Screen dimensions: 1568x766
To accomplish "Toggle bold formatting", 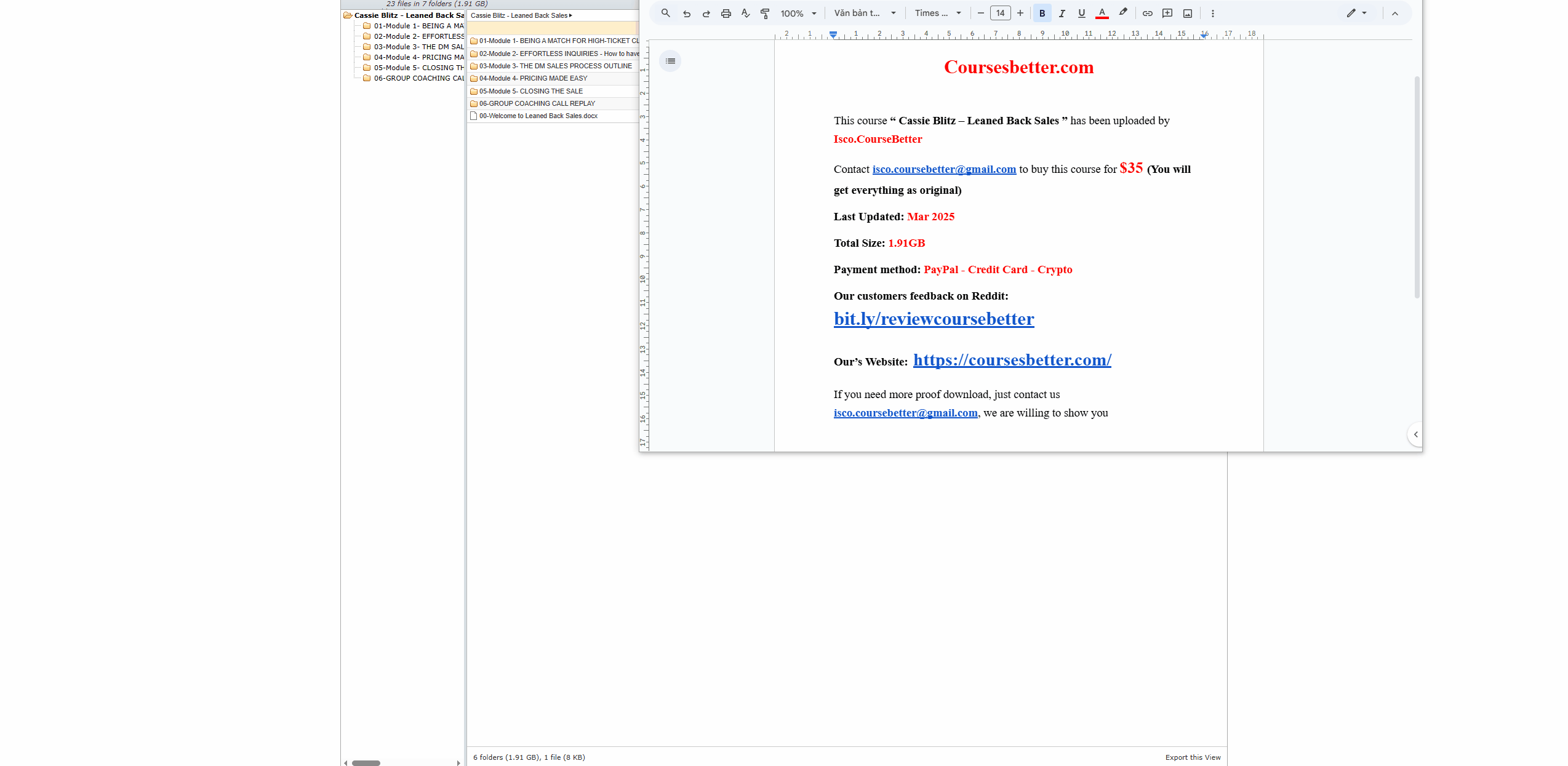I will pos(1042,13).
